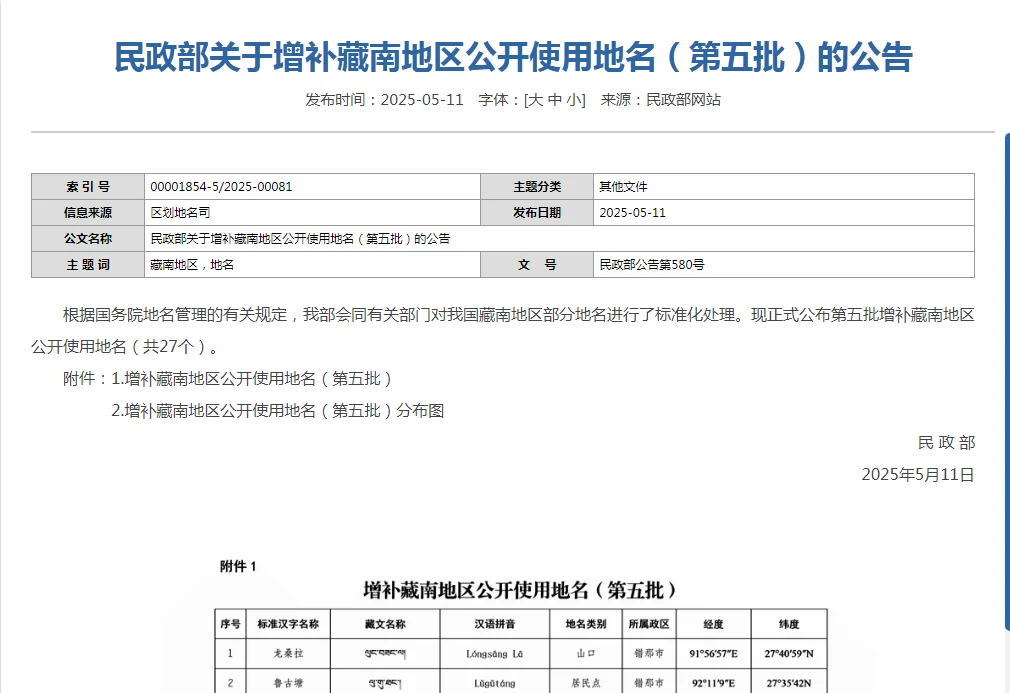Click the 所属政区 column header

pyautogui.click(x=649, y=623)
